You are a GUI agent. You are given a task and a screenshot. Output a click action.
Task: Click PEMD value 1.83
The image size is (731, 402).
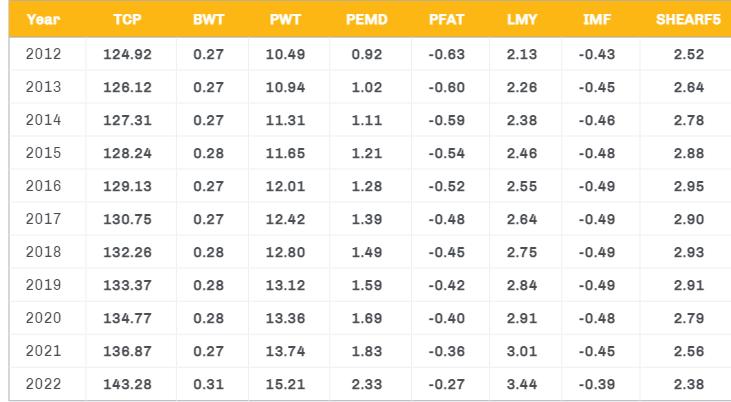pyautogui.click(x=365, y=351)
